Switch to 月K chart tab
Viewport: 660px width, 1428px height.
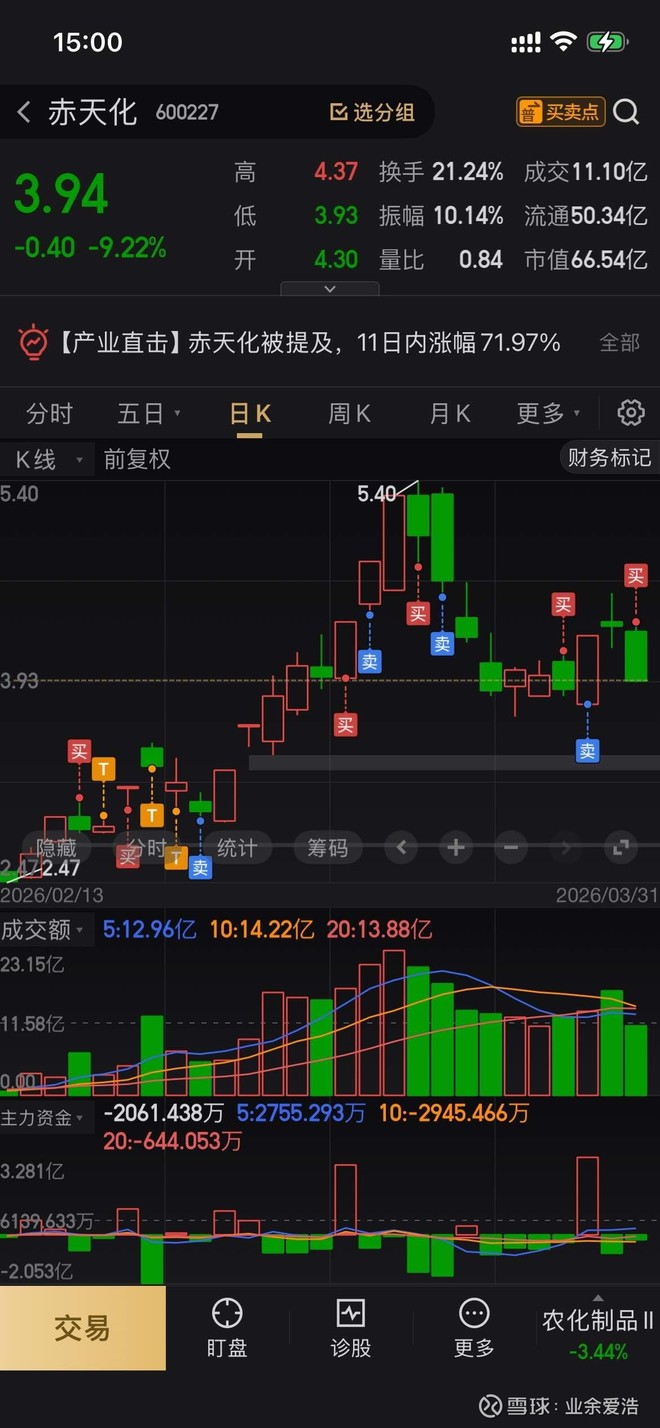pyautogui.click(x=450, y=413)
